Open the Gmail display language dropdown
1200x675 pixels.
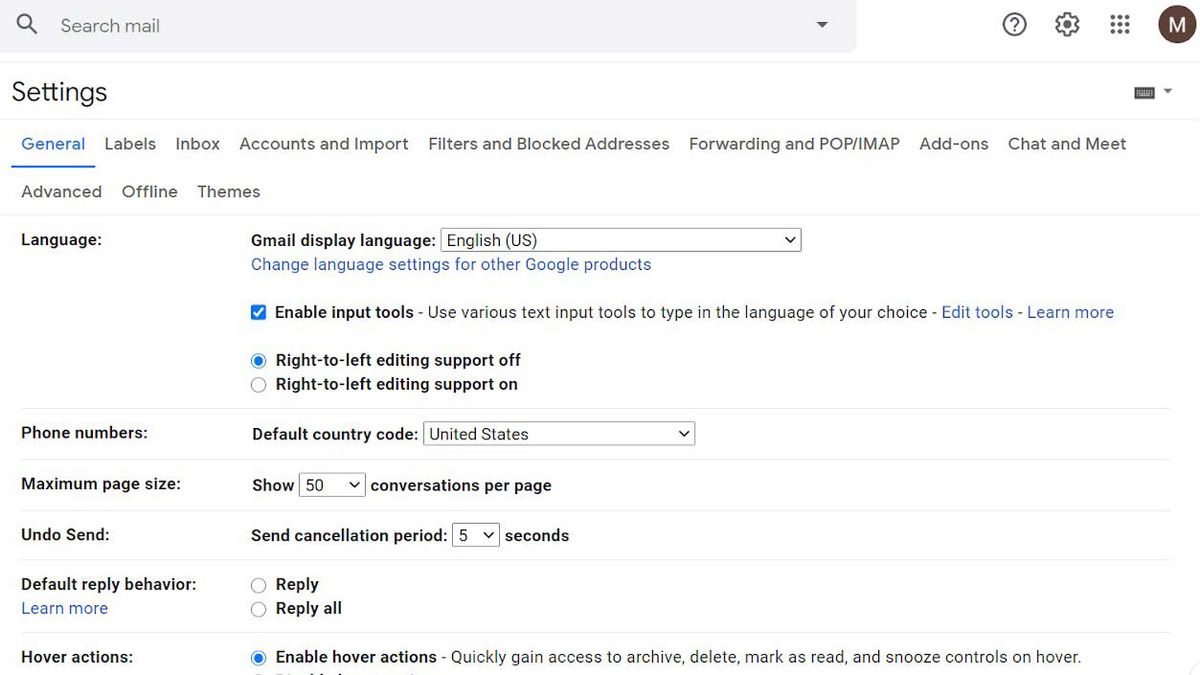point(620,239)
